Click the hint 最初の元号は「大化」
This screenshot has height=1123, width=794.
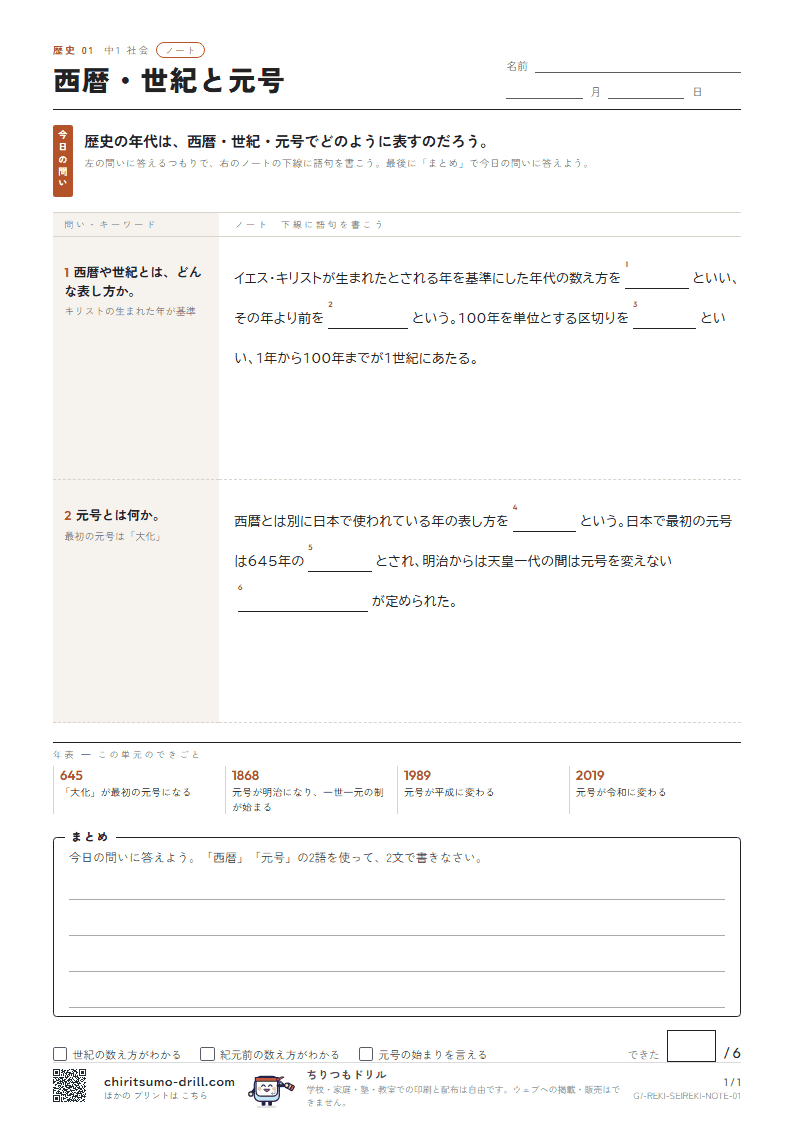113,536
